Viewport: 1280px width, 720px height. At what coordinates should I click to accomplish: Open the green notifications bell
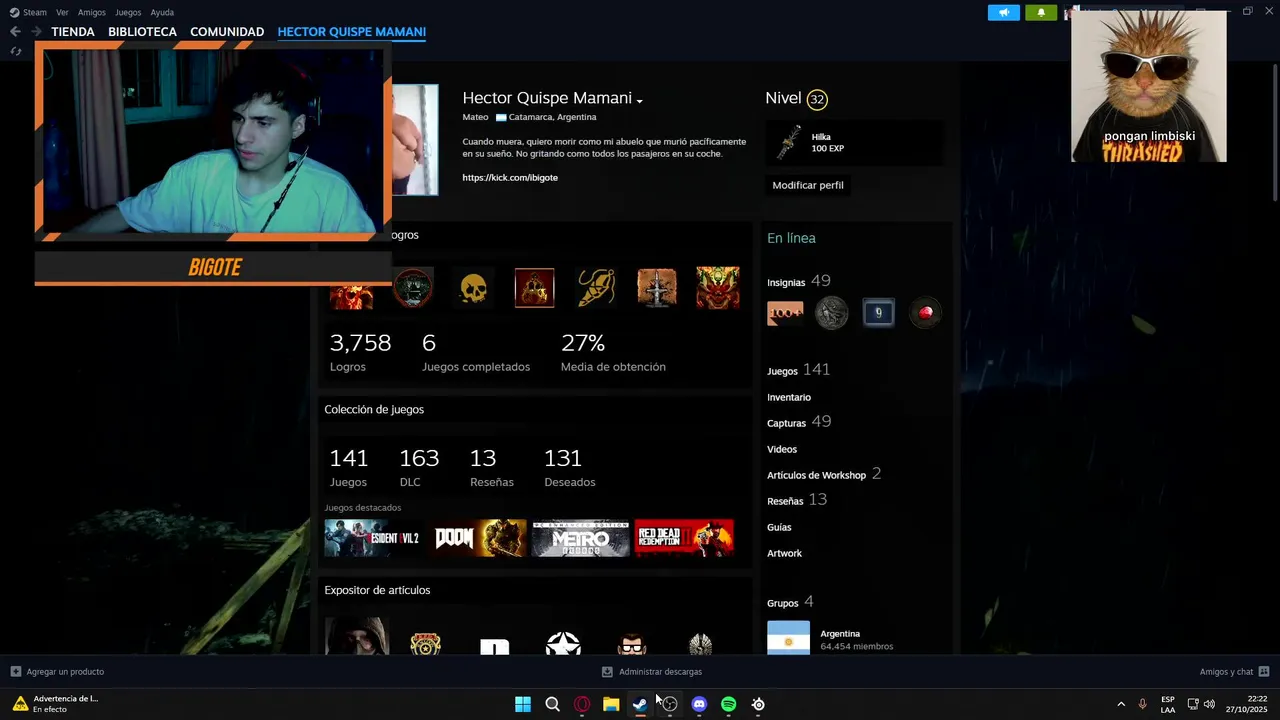click(1041, 12)
